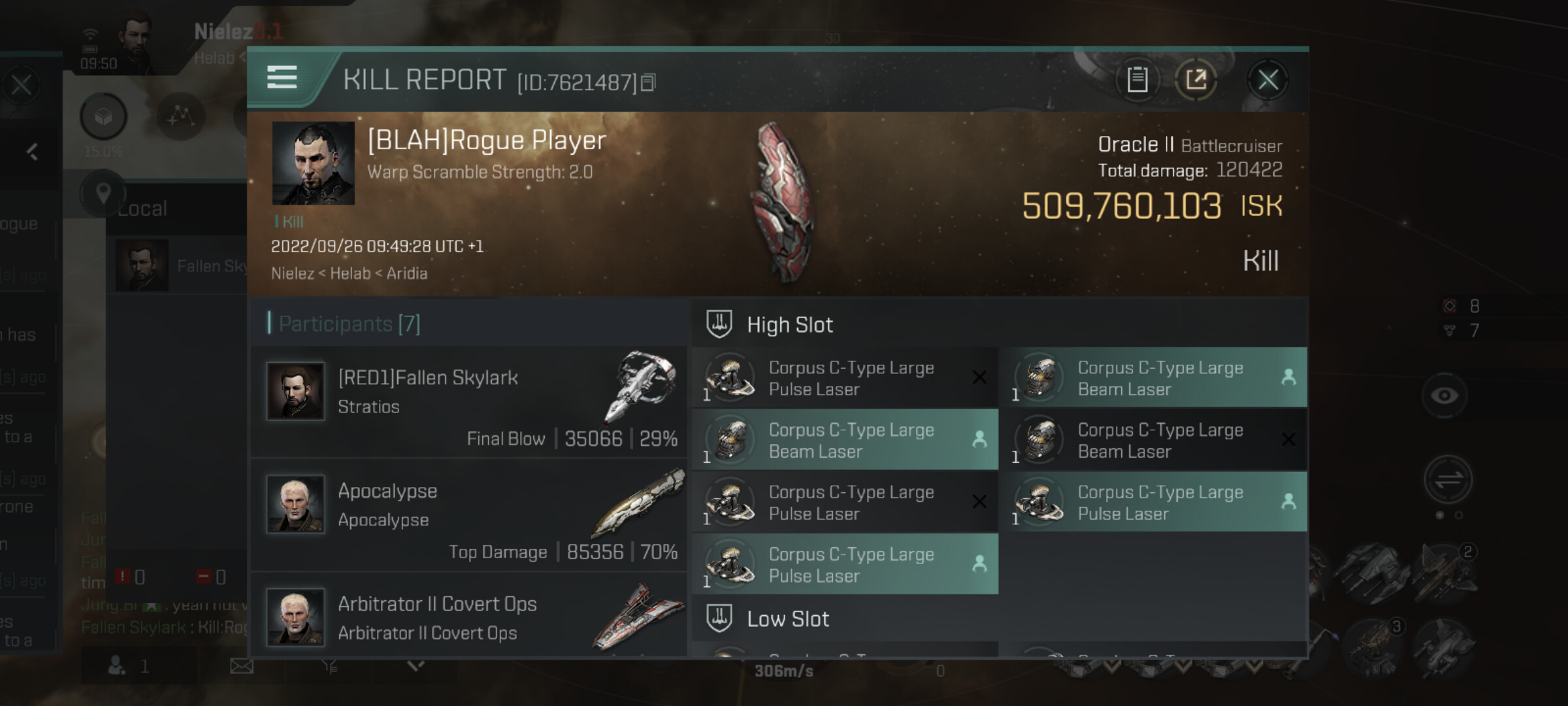Open the kill report hamburger menu
The image size is (1568, 706).
point(282,77)
